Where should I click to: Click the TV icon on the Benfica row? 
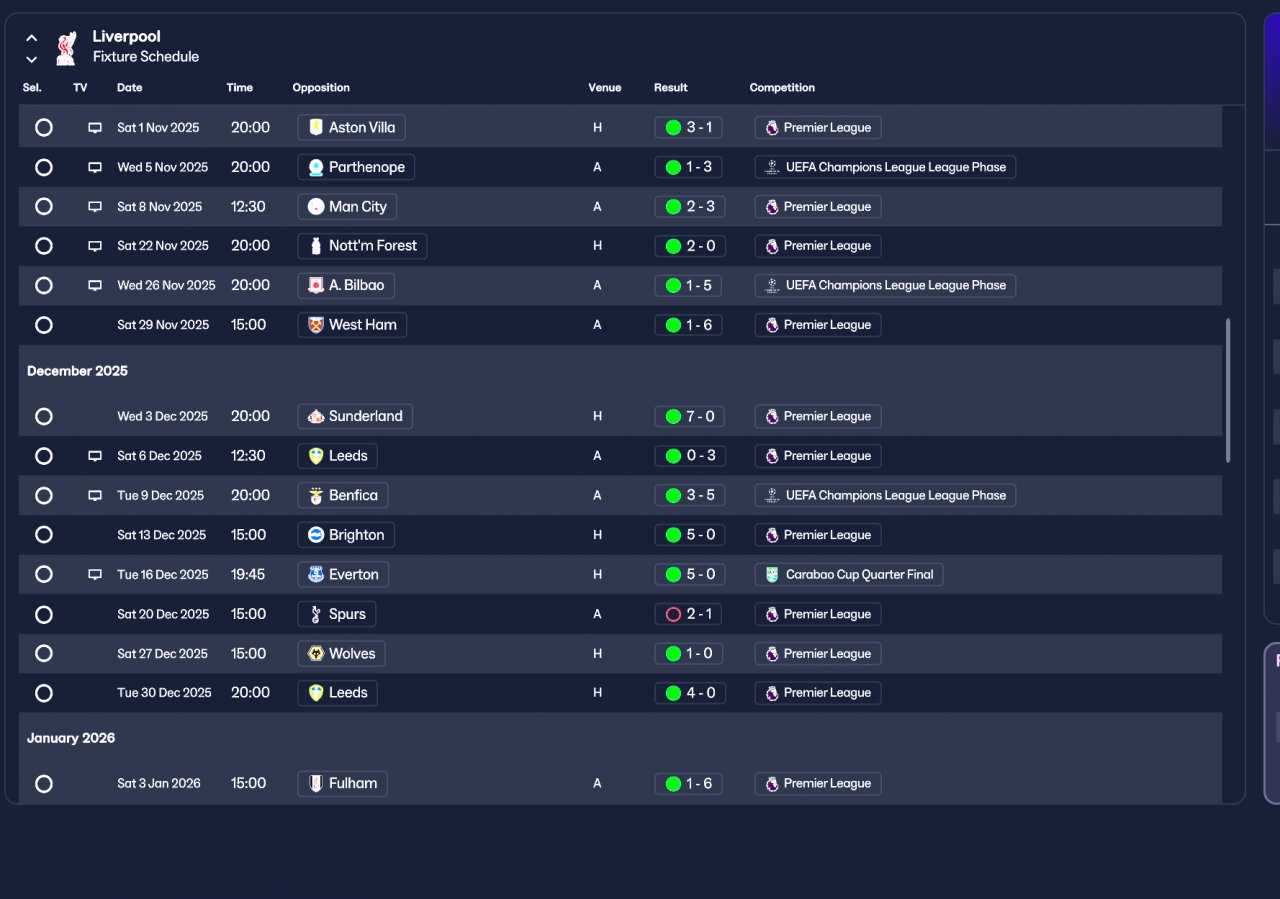95,495
